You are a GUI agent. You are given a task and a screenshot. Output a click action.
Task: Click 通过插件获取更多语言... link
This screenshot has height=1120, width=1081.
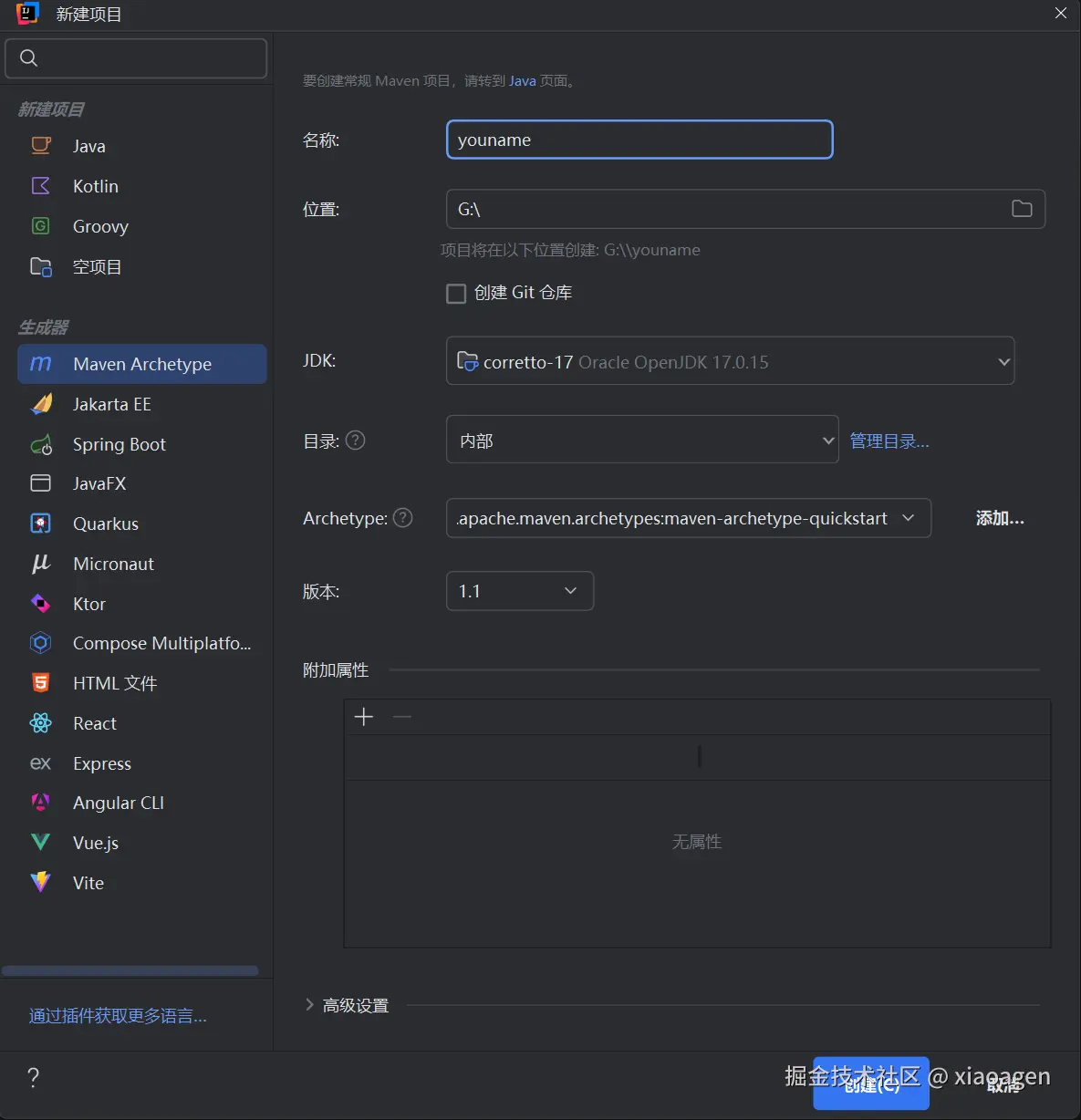click(x=118, y=1016)
